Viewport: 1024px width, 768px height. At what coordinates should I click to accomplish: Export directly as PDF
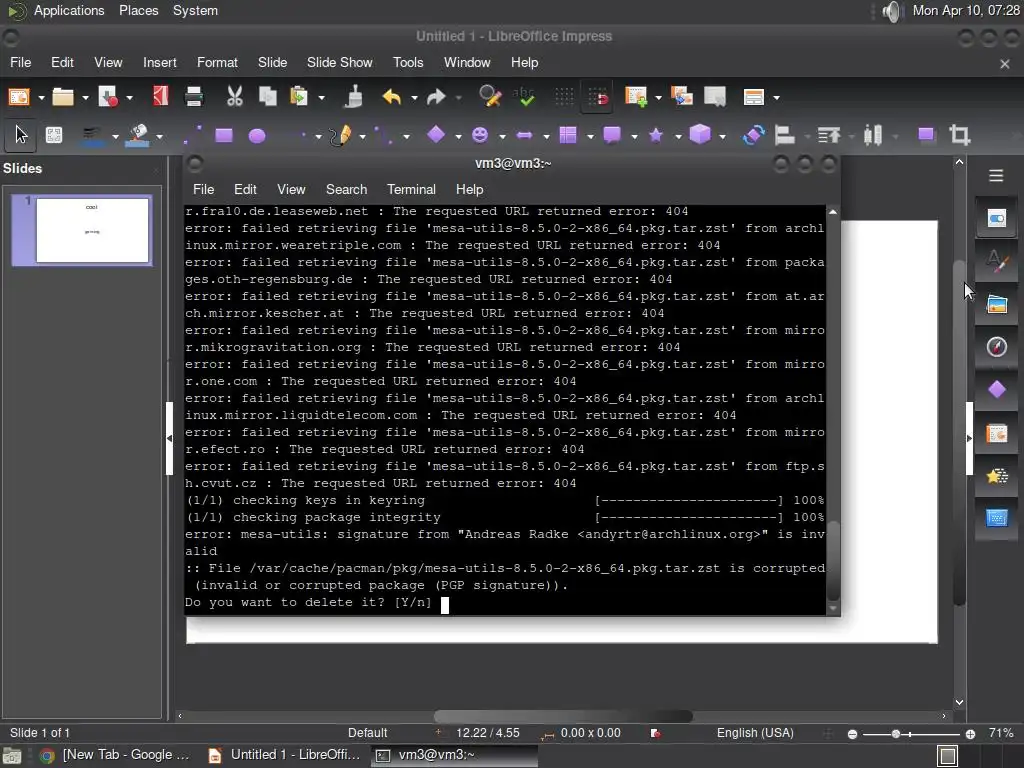pos(161,97)
